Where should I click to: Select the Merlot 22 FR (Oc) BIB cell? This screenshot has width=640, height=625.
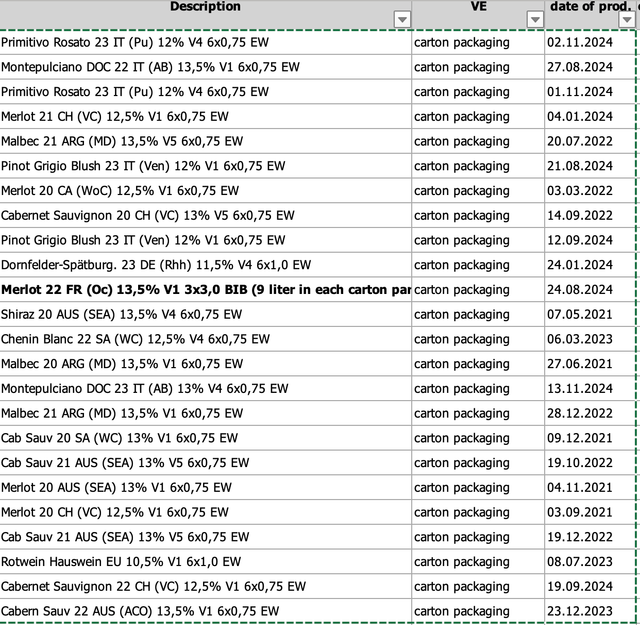point(205,289)
